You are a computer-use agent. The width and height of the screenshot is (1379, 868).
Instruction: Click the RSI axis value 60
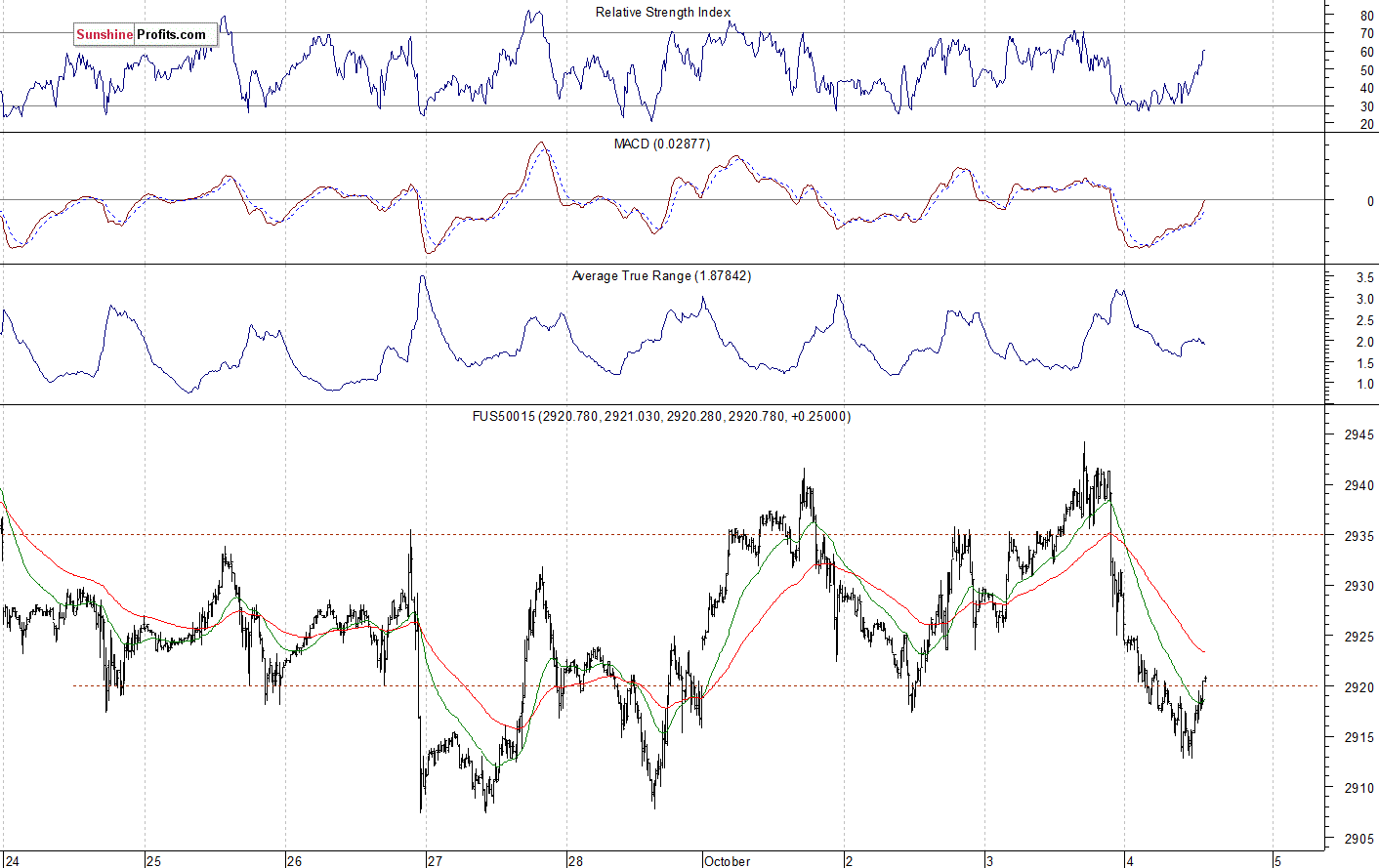pos(1366,53)
